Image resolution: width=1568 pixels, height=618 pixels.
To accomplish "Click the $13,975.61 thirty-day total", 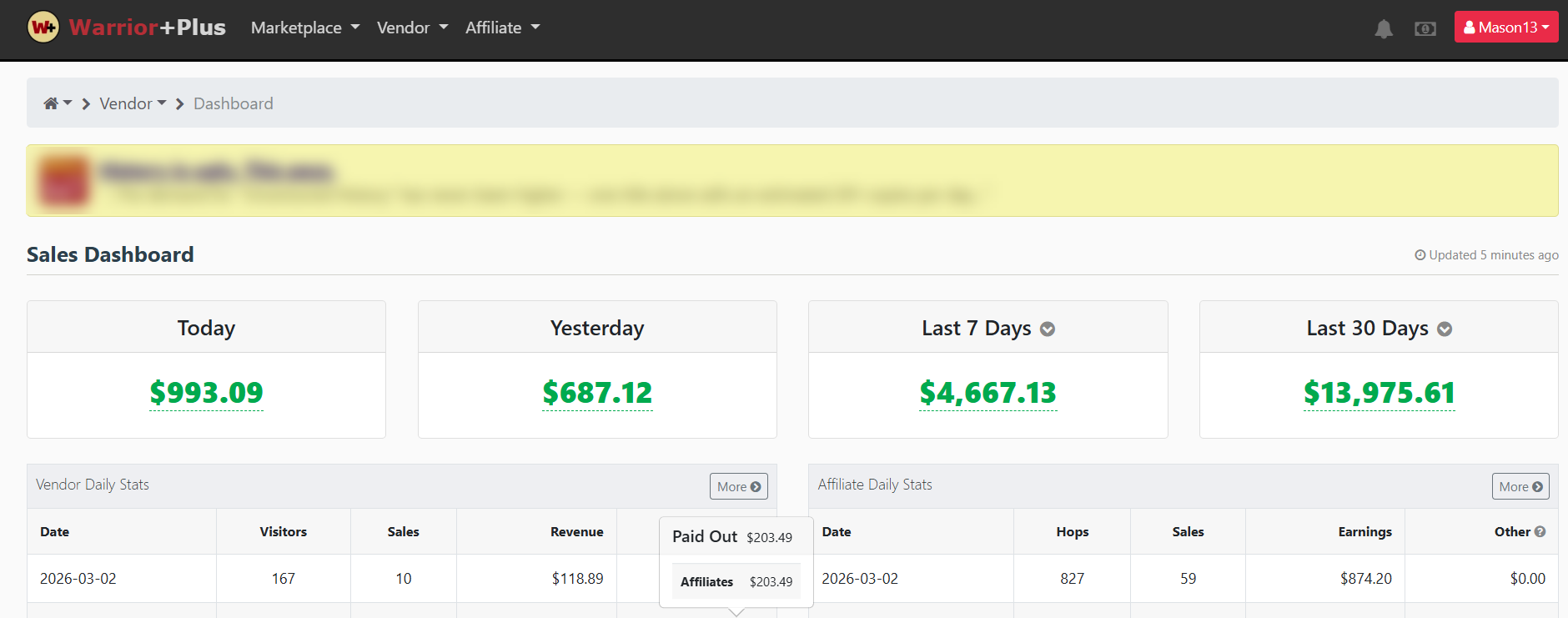I will pos(1379,393).
